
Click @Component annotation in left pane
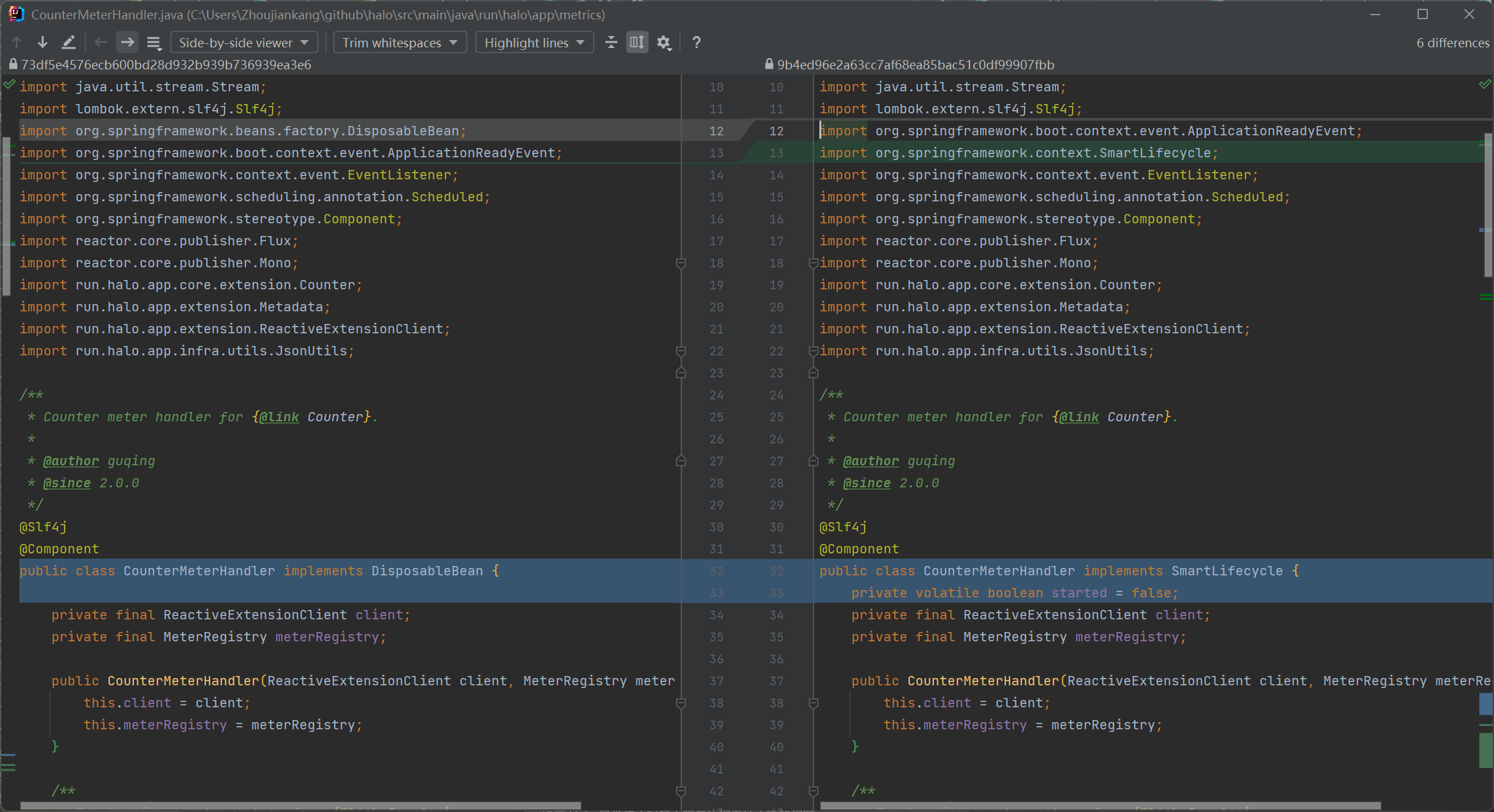tap(59, 549)
